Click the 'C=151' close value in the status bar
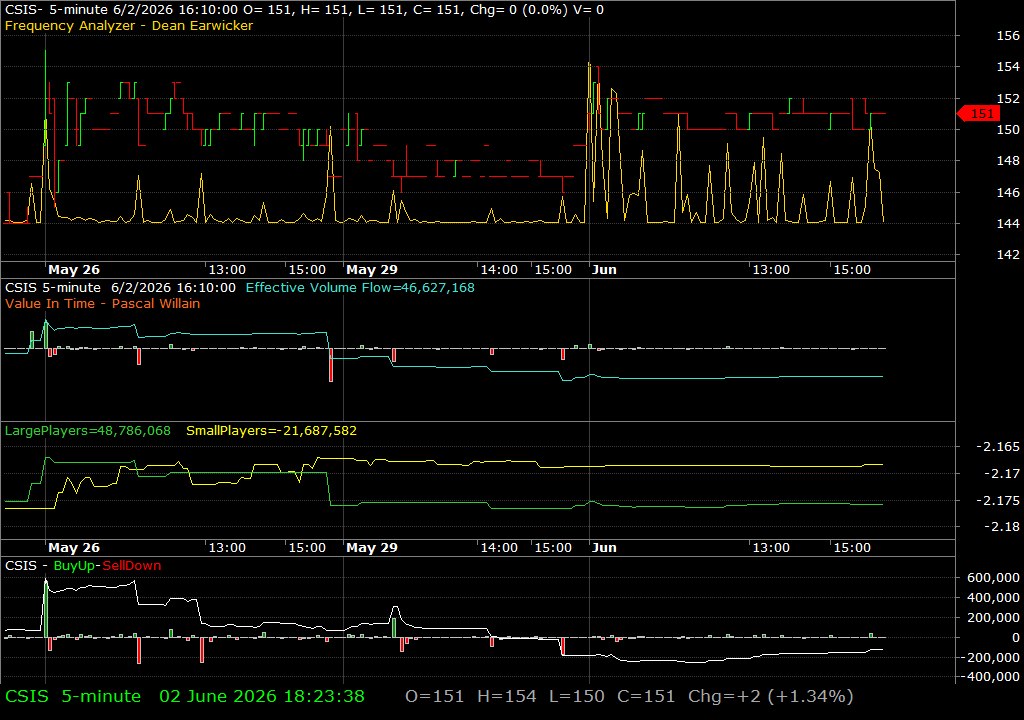Image resolution: width=1024 pixels, height=720 pixels. pyautogui.click(x=646, y=696)
